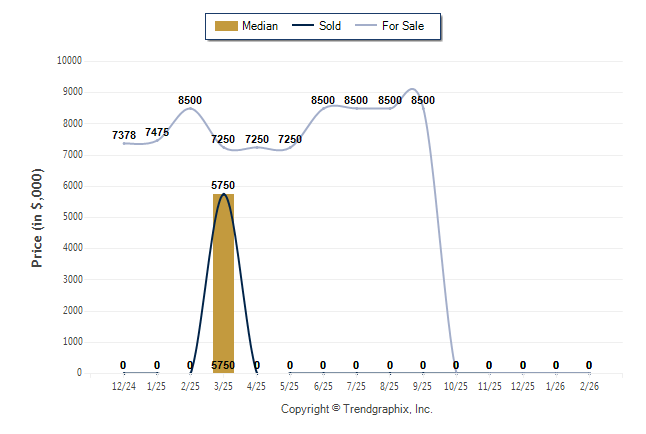Toggle the Median legend label
This screenshot has height=434, width=646.
pos(260,26)
